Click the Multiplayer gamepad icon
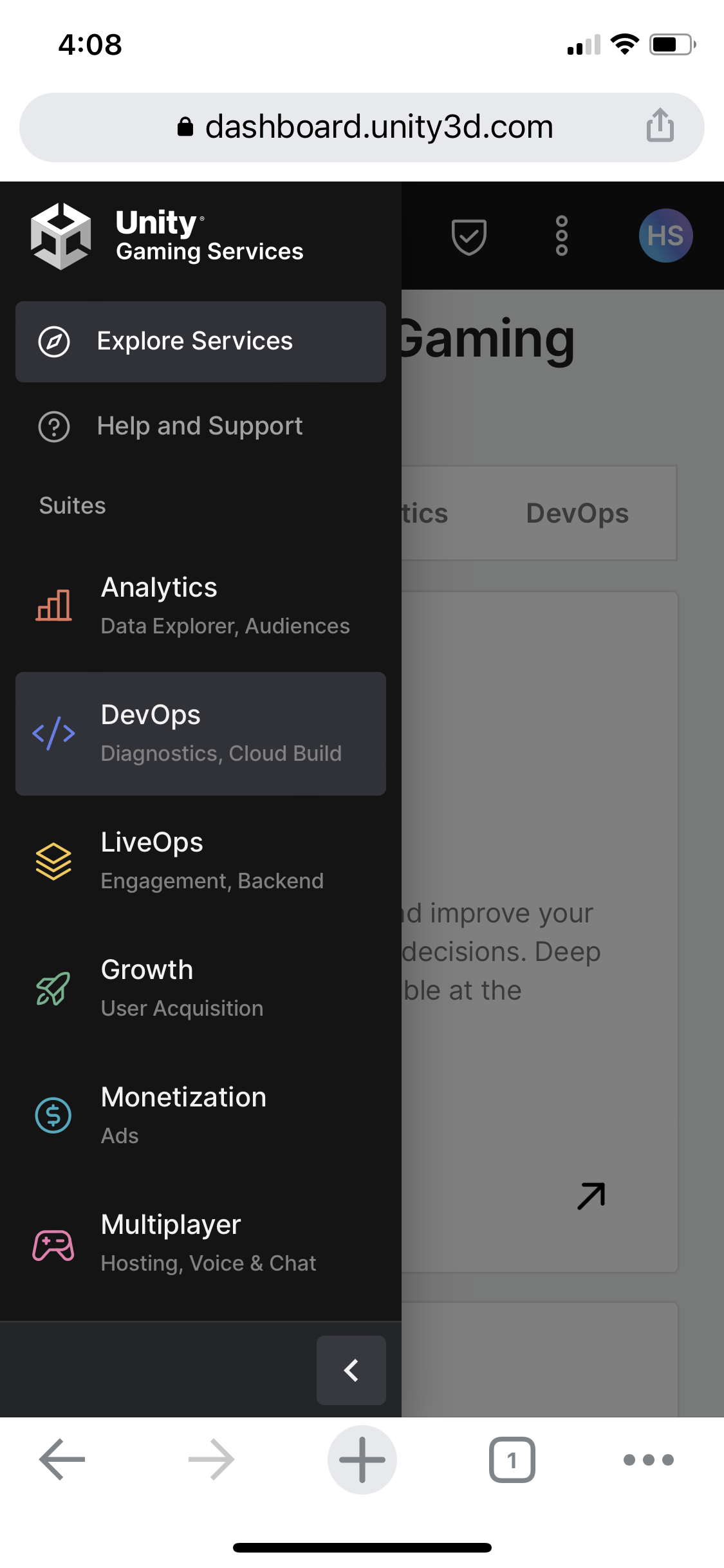The width and height of the screenshot is (724, 1568). coord(54,1244)
